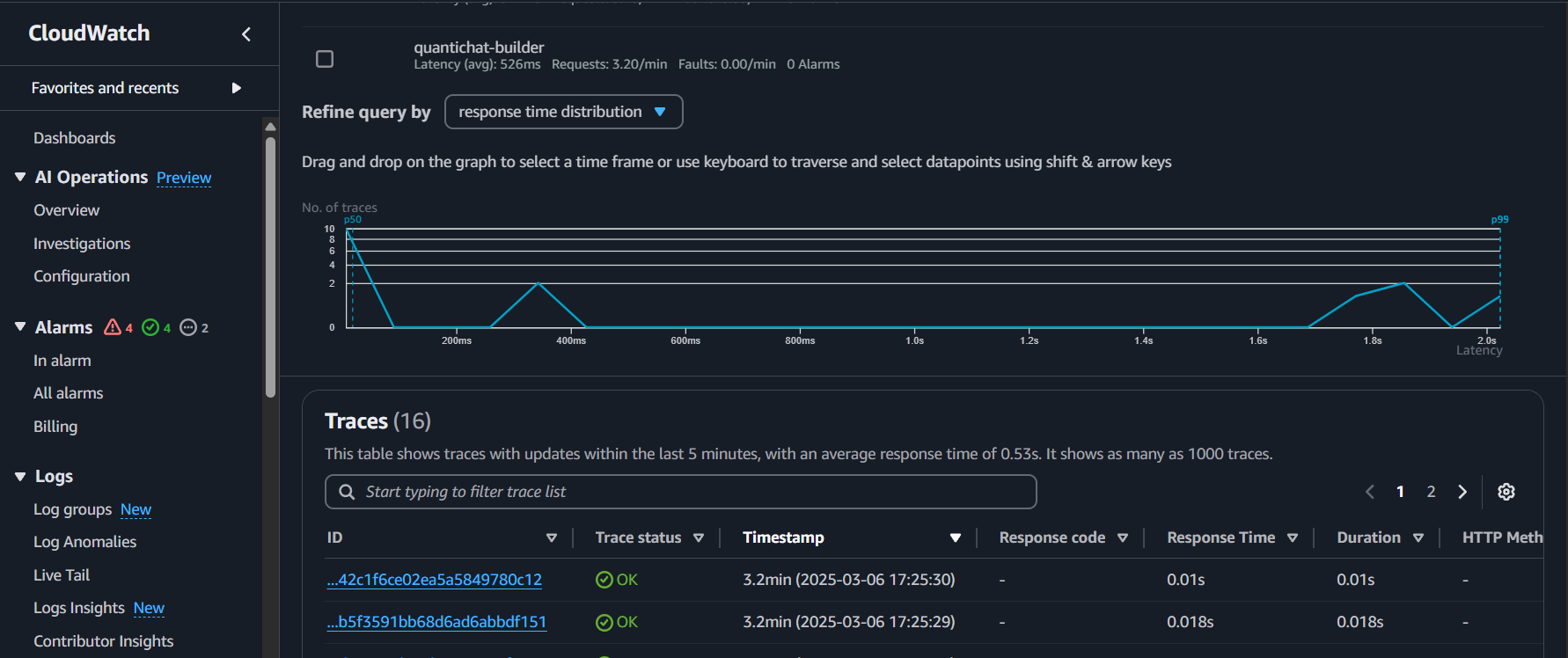Open Dashboards in the sidebar
Screen dimensions: 1568x658
(x=75, y=138)
